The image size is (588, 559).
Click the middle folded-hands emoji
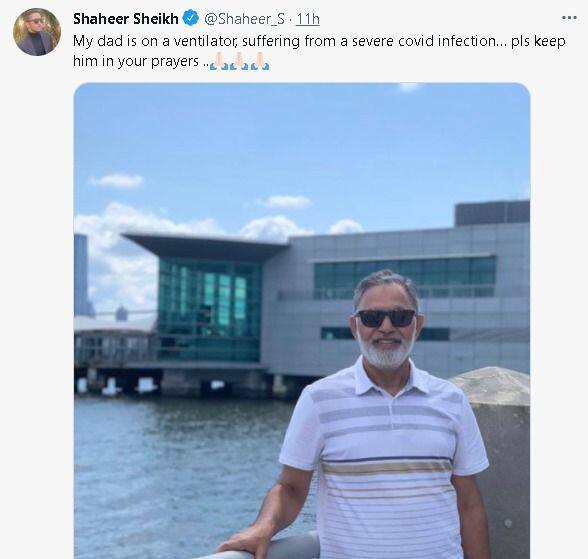pos(239,61)
